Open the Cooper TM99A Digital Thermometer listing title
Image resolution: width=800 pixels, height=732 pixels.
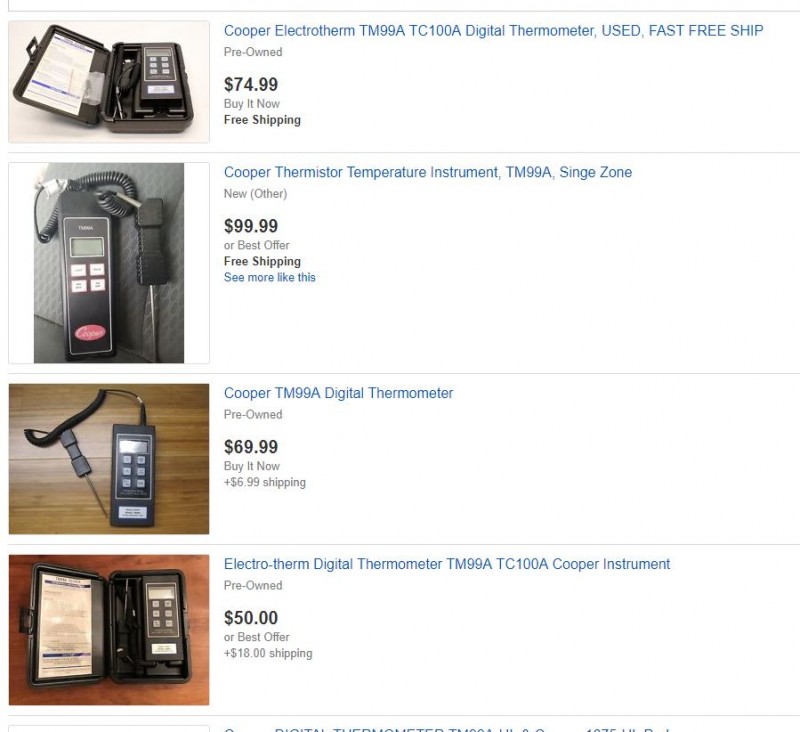[338, 393]
